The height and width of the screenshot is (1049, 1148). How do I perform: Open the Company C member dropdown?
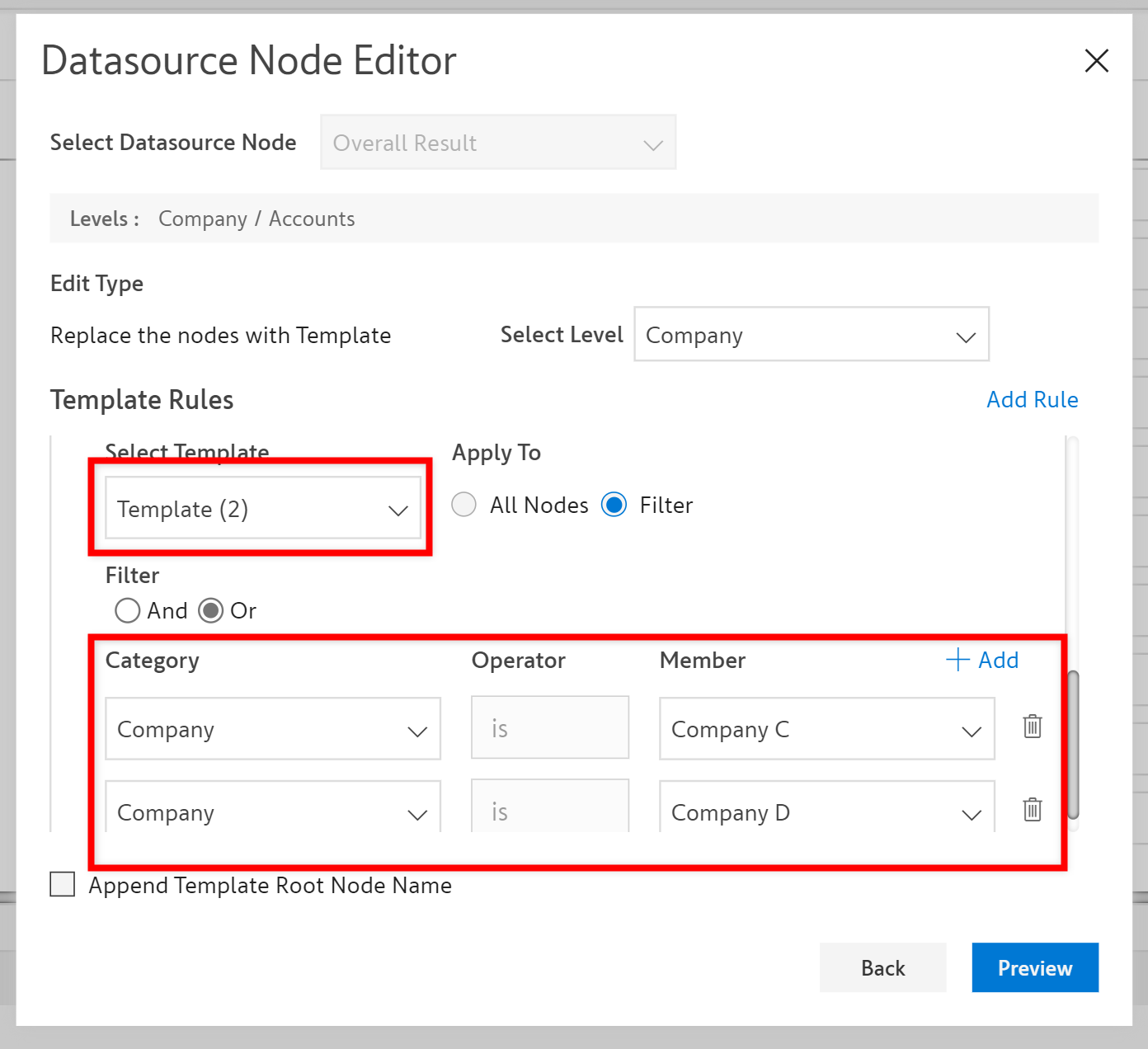[x=826, y=729]
